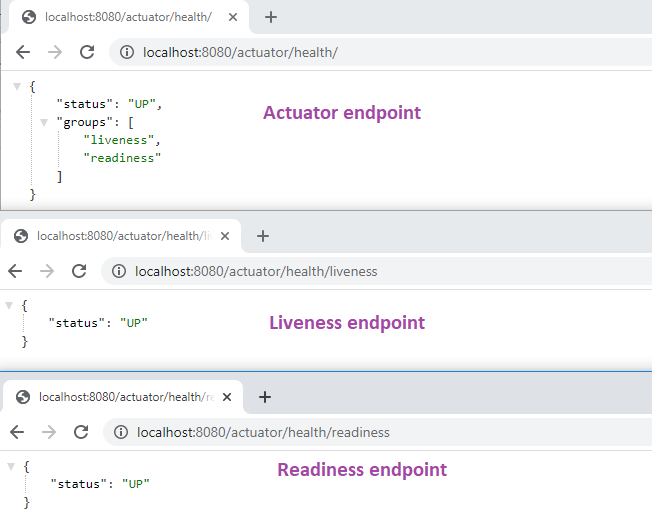
Task: Reload the readiness endpoint page
Action: pos(81,432)
